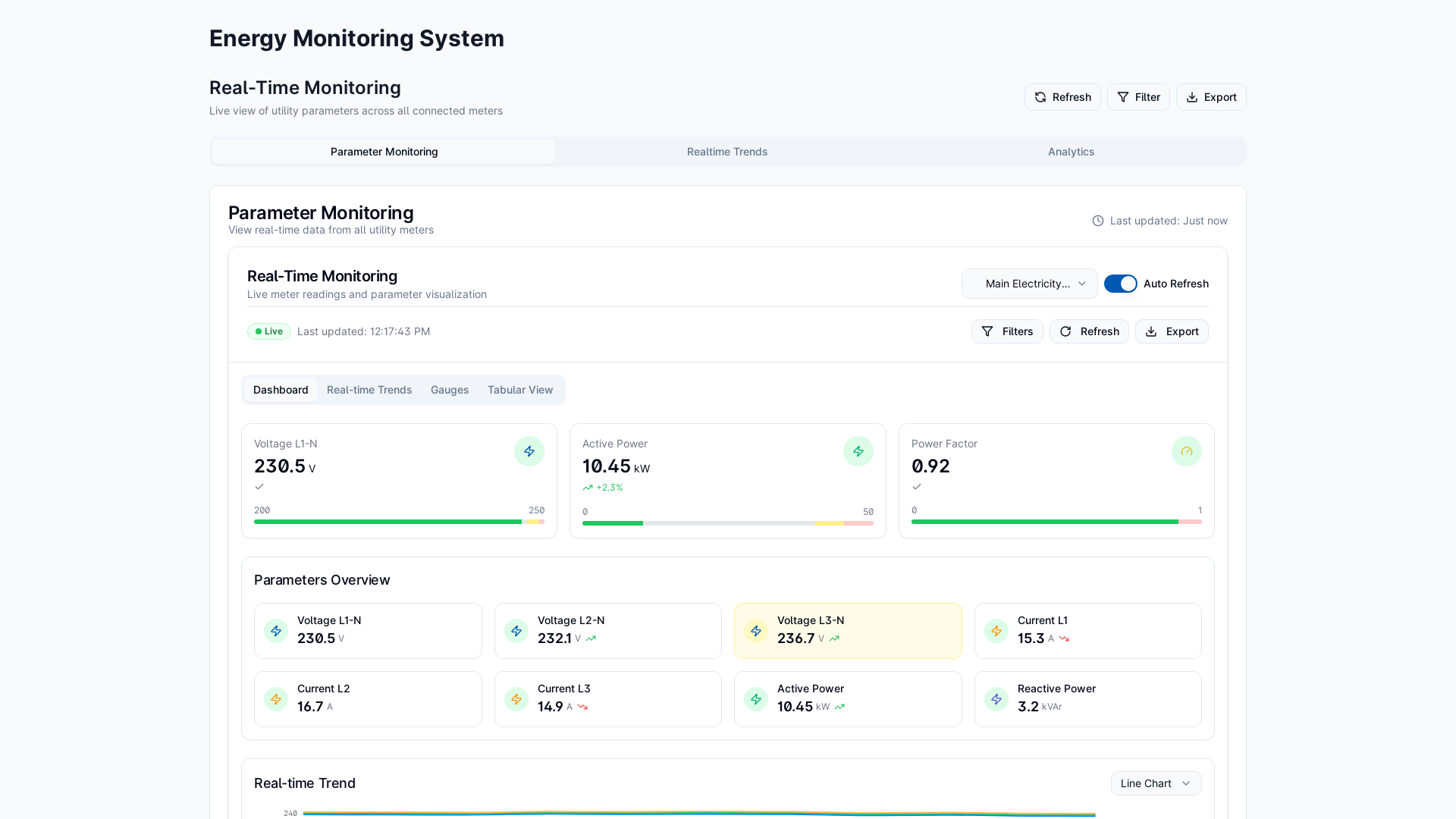1456x819 pixels.
Task: Click the +2.3% trend indicator
Action: click(x=603, y=488)
